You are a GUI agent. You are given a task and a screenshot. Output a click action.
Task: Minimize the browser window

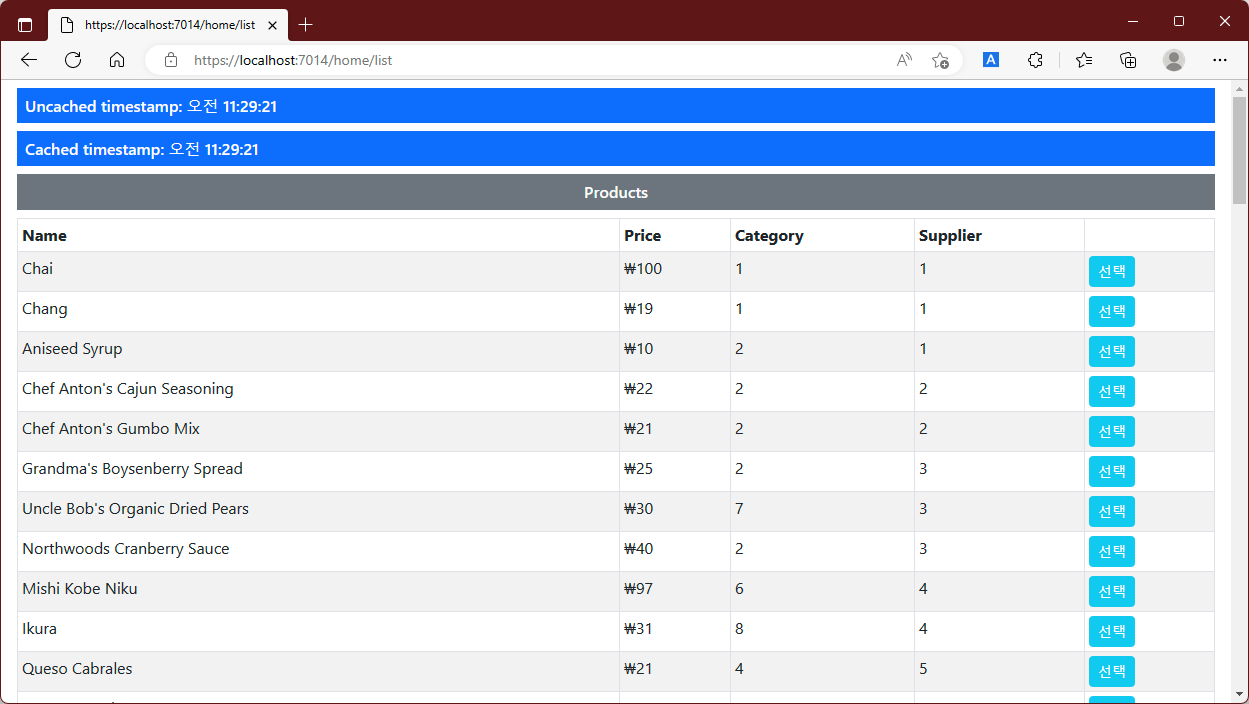(x=1133, y=21)
